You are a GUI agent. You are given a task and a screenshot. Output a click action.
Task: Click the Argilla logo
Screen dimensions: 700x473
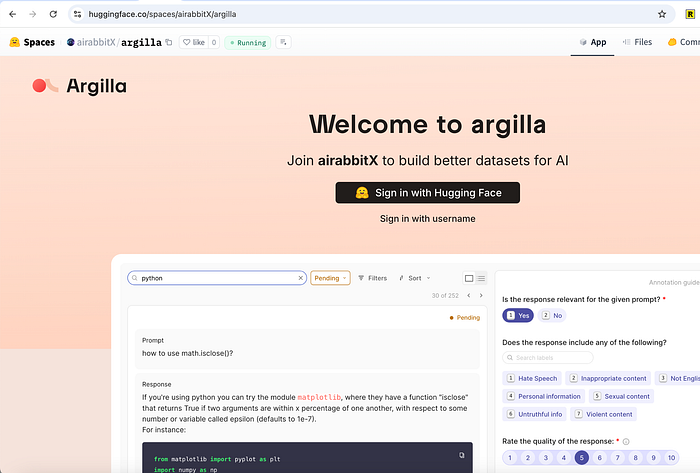point(79,86)
